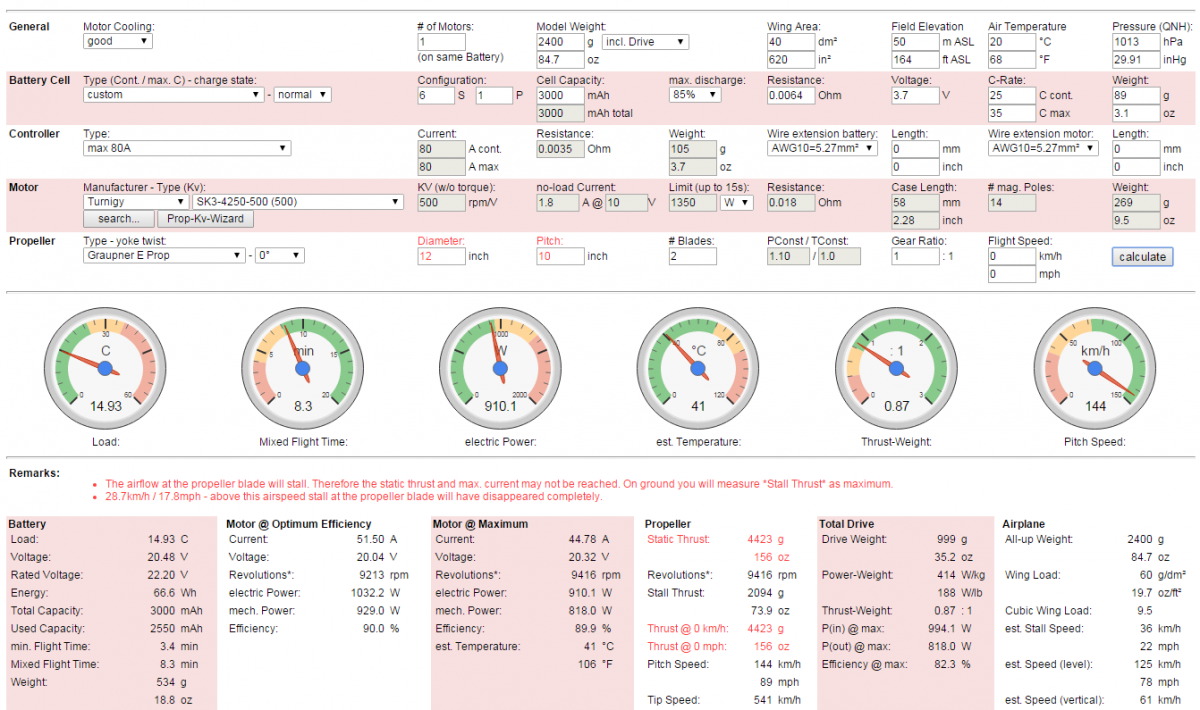Open the charge state 'normal' dropdown
The width and height of the screenshot is (1200, 710).
click(x=302, y=95)
